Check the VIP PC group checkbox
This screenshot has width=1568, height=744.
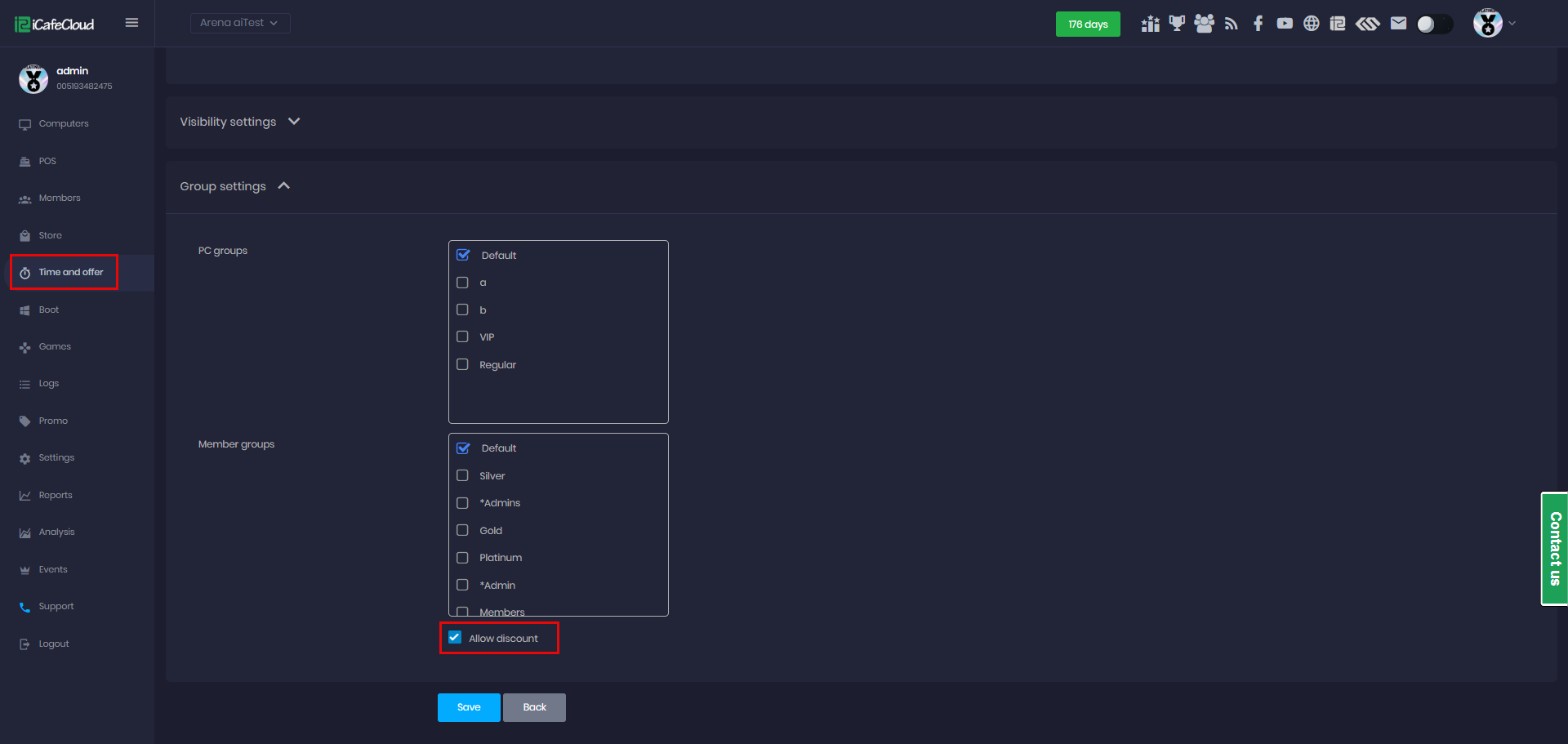[x=462, y=336]
